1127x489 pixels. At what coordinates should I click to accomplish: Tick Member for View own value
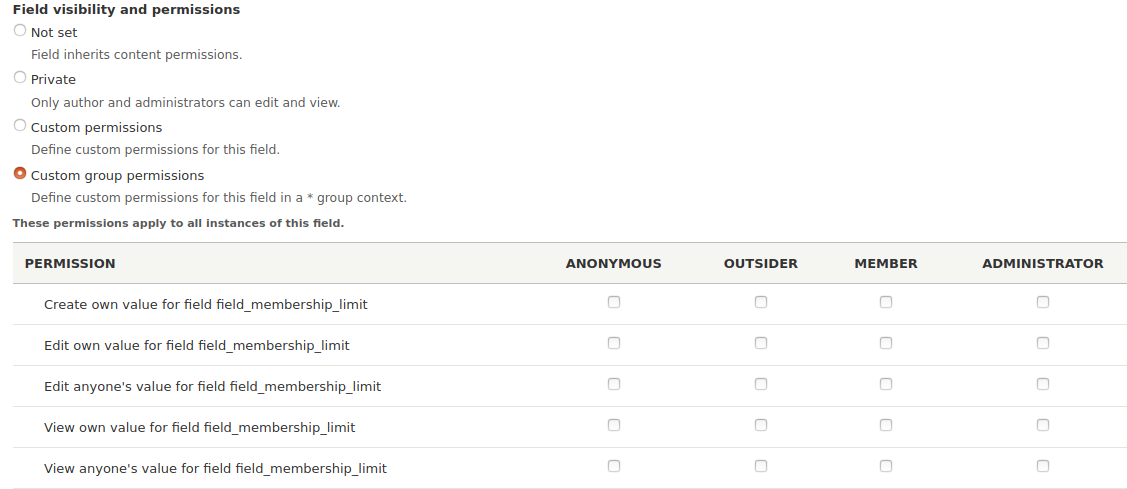click(886, 425)
